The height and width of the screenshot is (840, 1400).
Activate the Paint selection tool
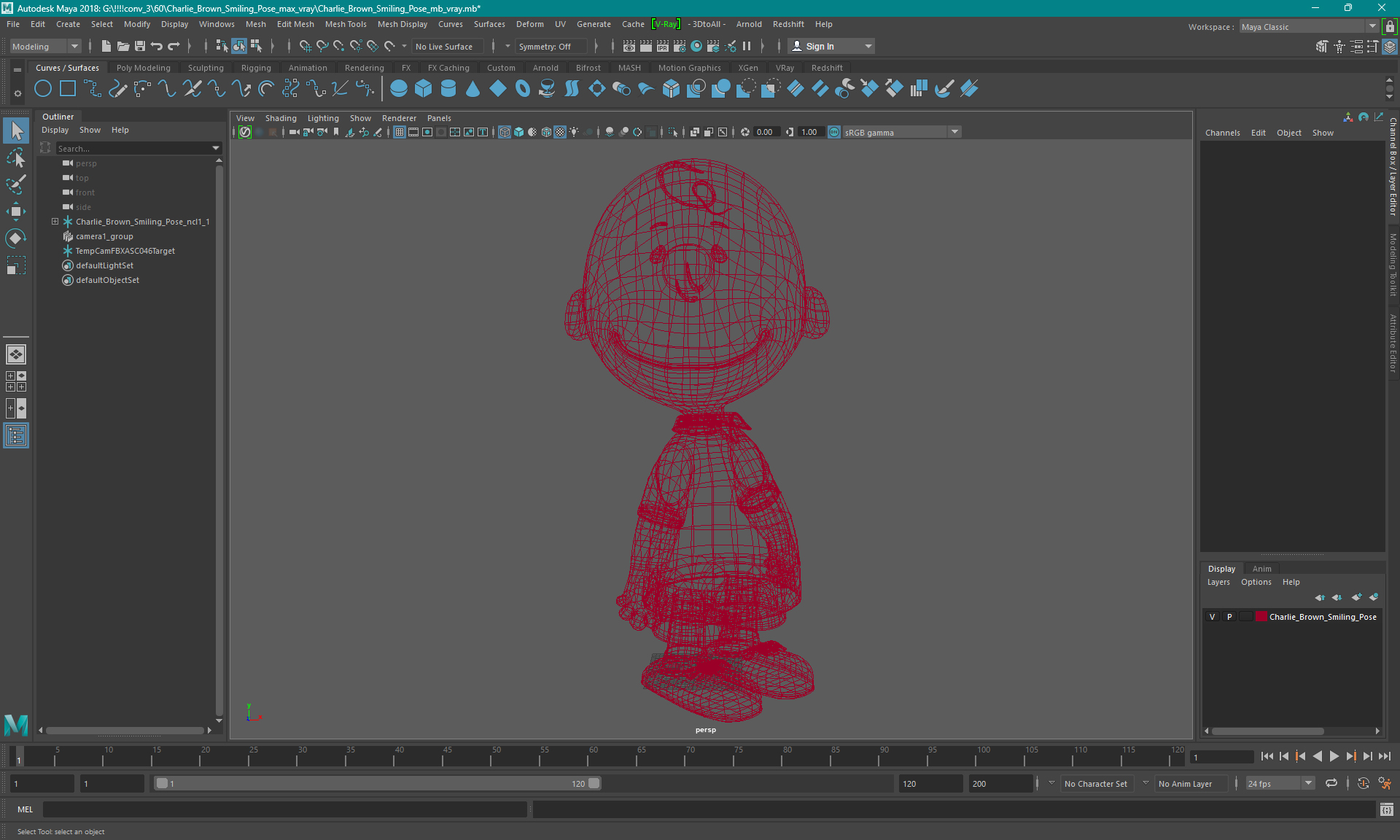click(x=16, y=184)
